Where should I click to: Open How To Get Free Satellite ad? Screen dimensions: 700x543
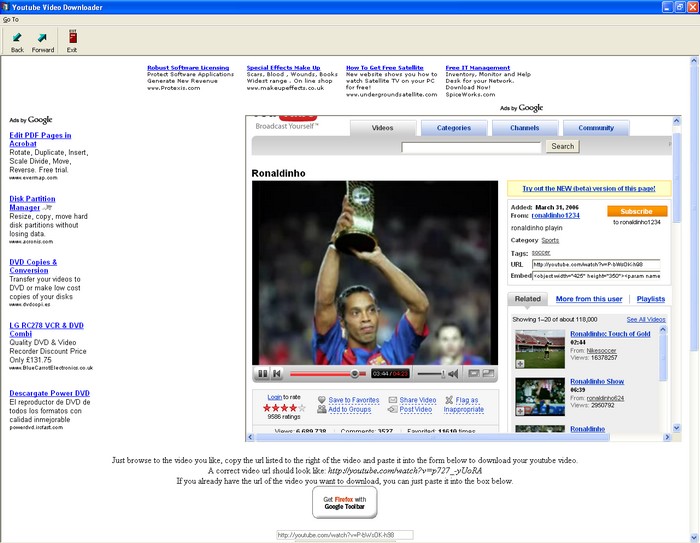point(384,68)
